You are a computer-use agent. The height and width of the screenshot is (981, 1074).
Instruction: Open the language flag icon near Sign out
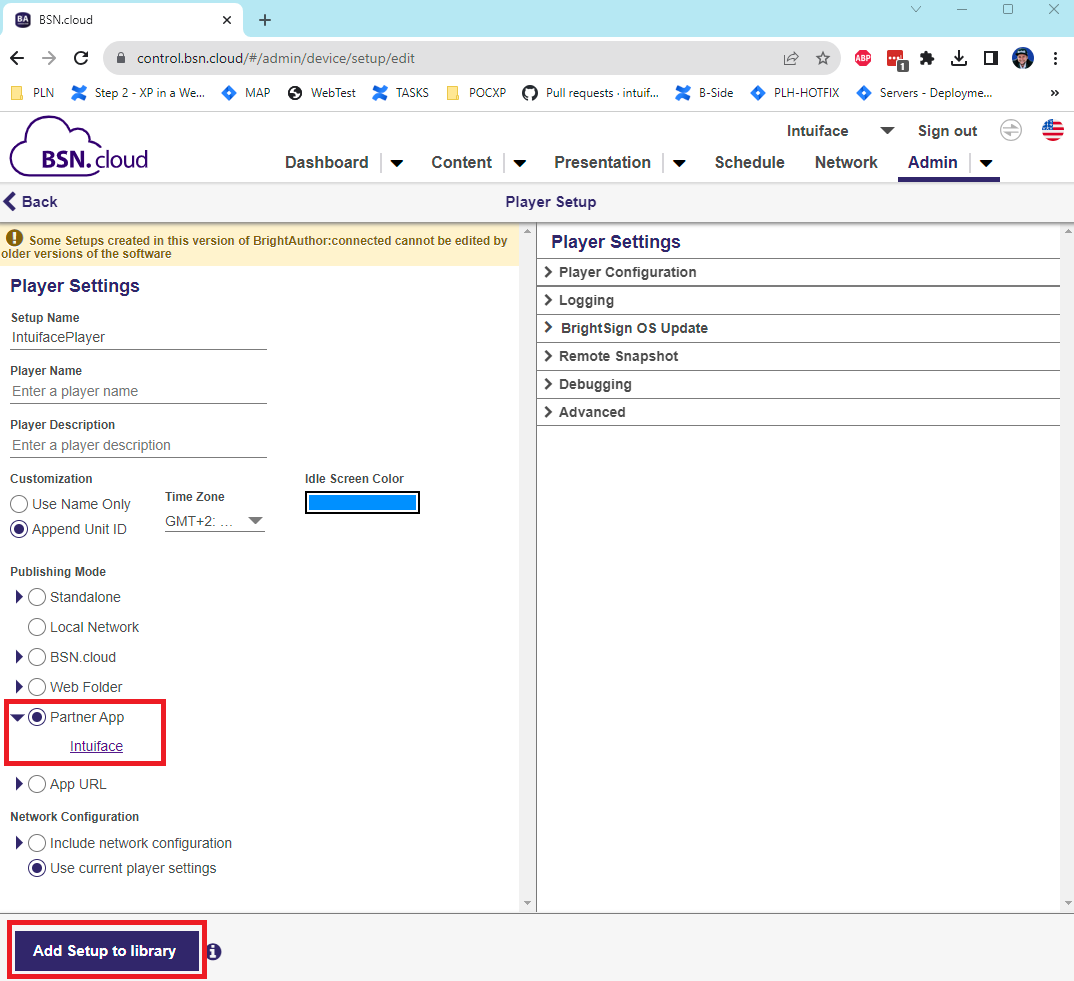click(x=1052, y=130)
